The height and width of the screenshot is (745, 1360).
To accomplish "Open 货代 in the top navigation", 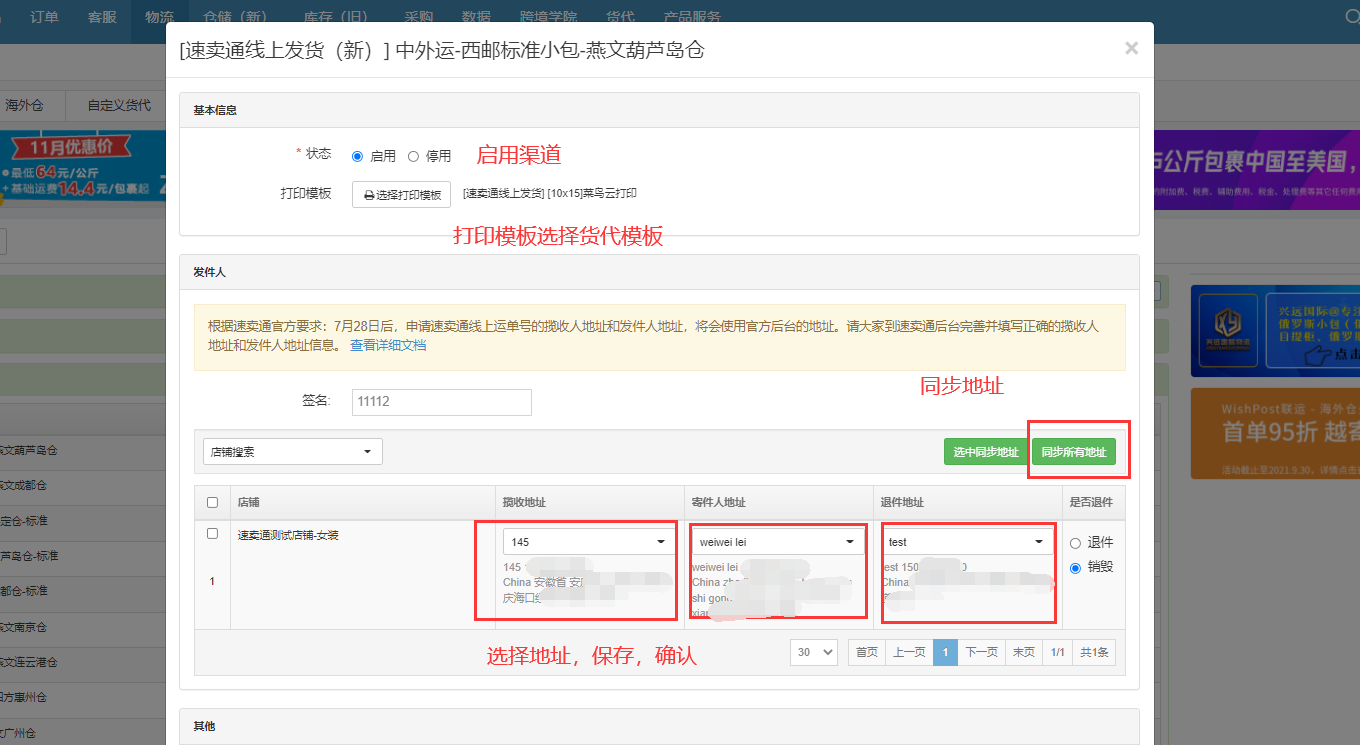I will [x=620, y=17].
